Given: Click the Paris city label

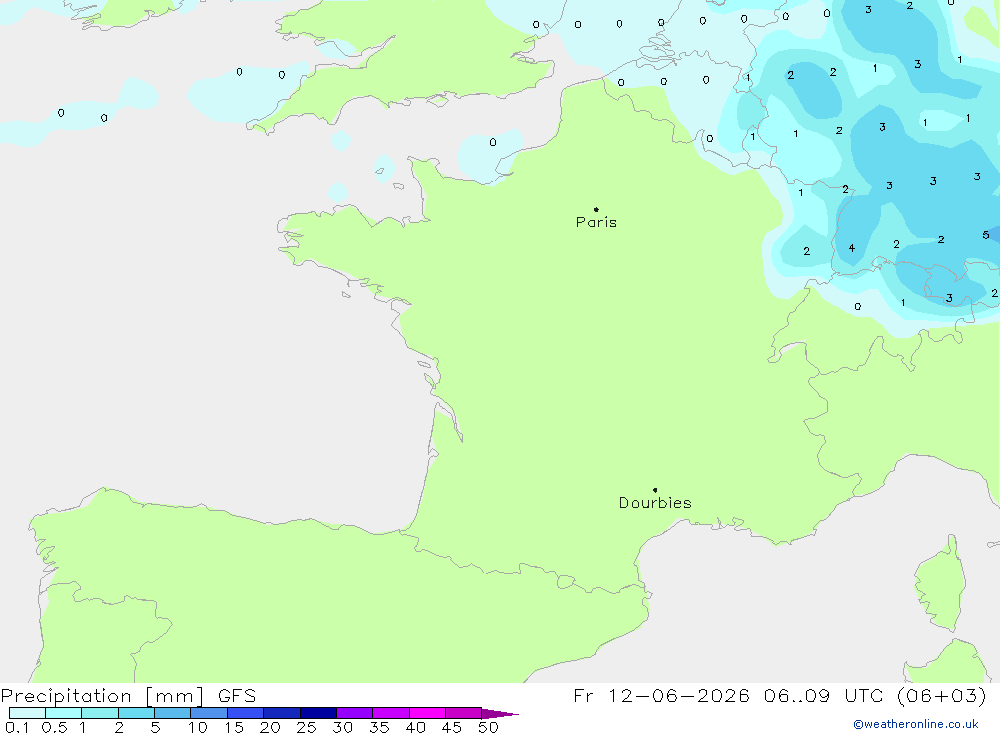Looking at the screenshot, I should (x=596, y=222).
